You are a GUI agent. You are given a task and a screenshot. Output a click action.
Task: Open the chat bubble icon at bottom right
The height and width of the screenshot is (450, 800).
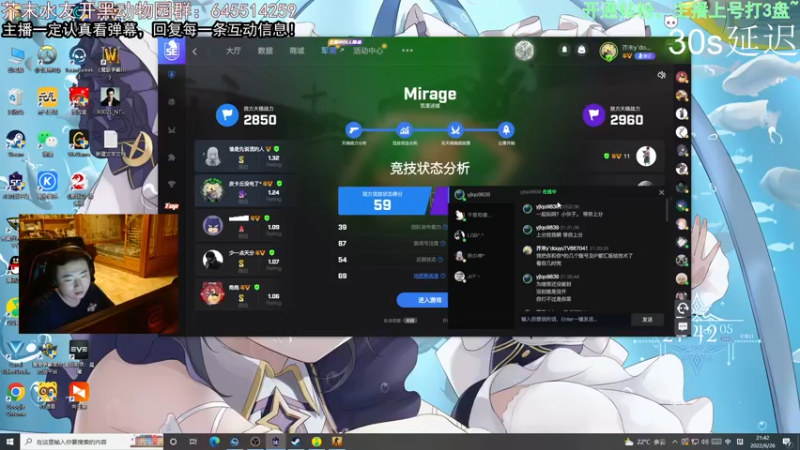coord(682,327)
